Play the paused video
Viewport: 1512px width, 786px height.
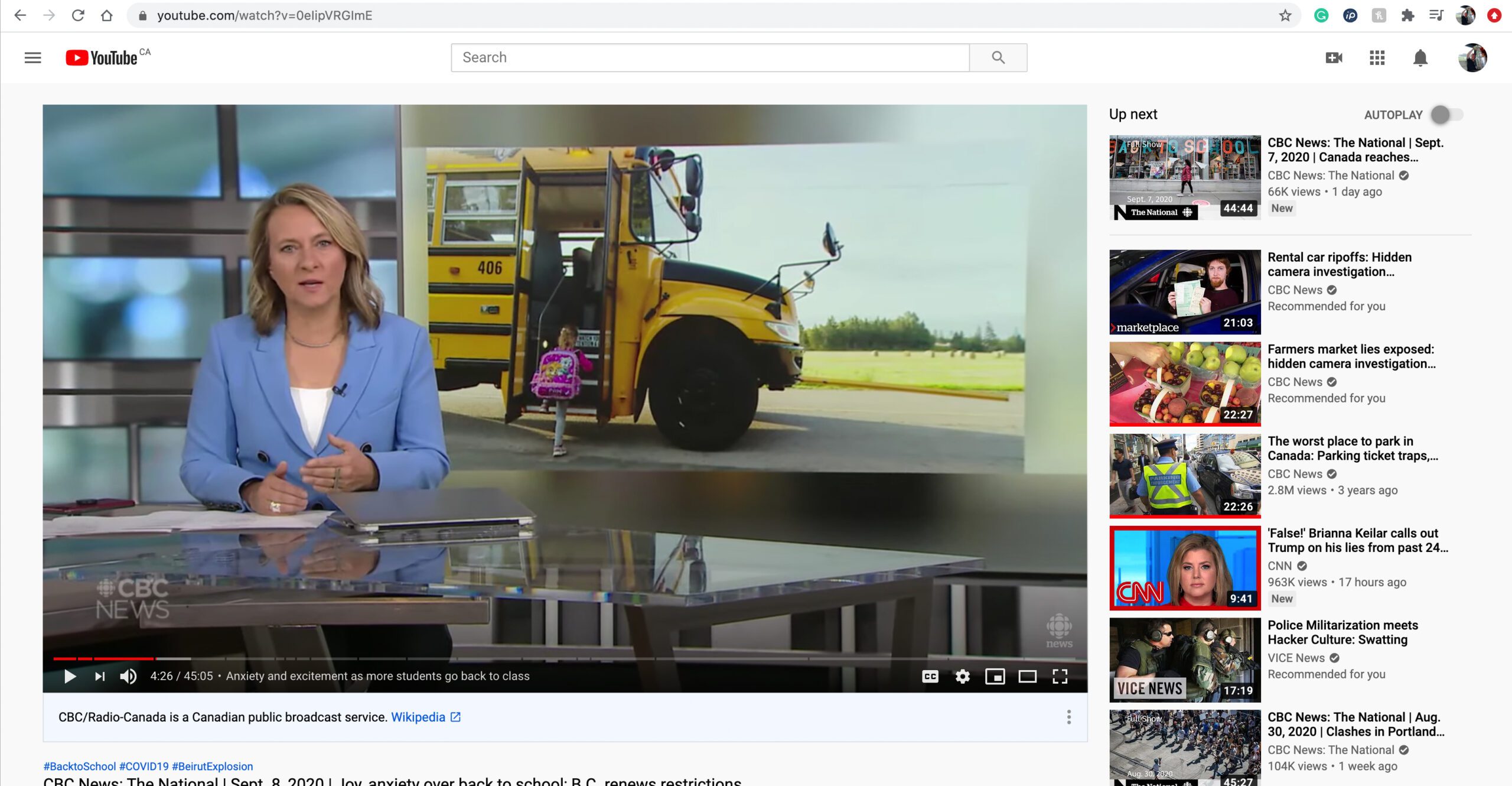click(x=70, y=676)
